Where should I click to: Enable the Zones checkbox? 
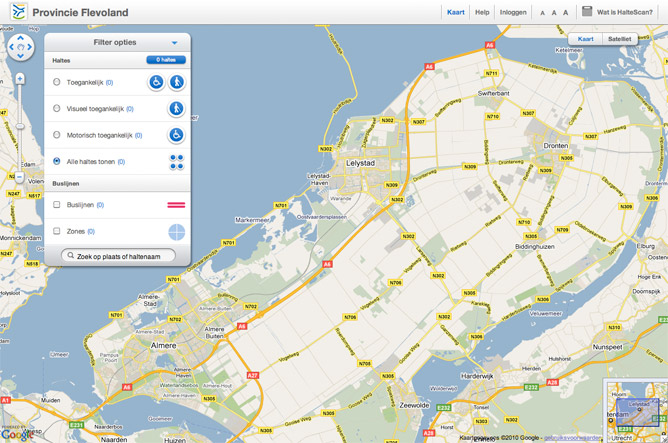pyautogui.click(x=57, y=231)
